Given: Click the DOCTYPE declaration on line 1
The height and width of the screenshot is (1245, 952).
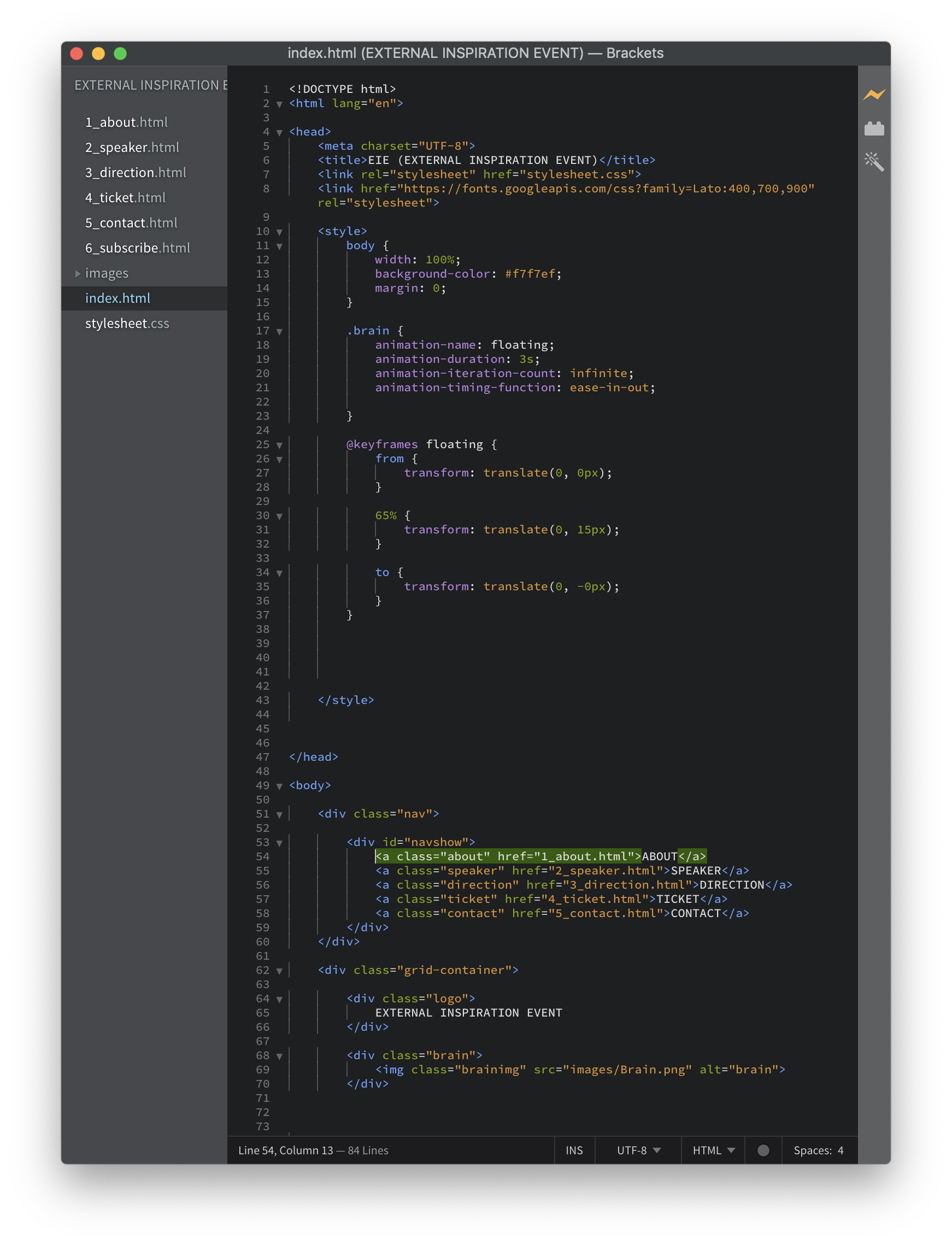Looking at the screenshot, I should [342, 89].
